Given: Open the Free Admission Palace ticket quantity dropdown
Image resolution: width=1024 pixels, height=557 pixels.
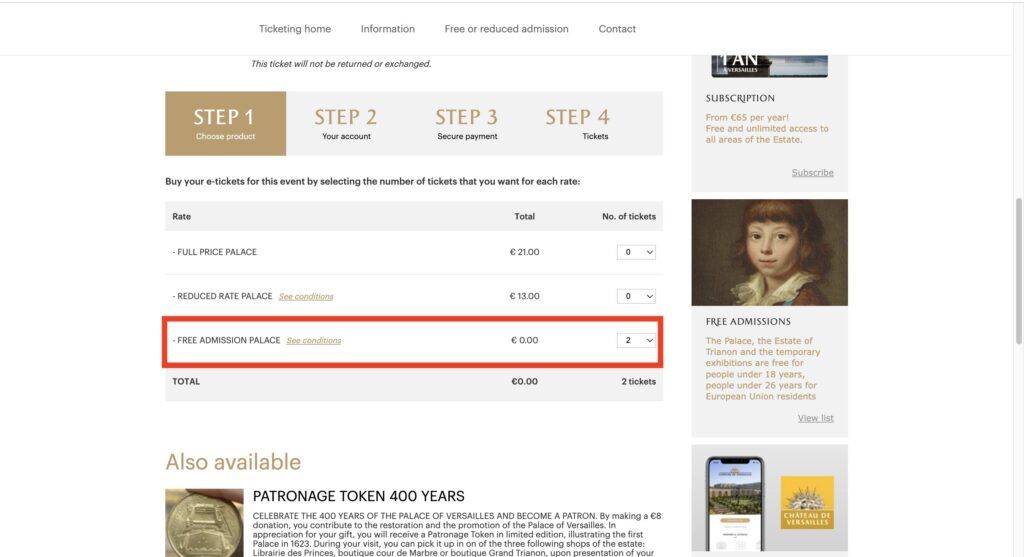Looking at the screenshot, I should [x=636, y=340].
